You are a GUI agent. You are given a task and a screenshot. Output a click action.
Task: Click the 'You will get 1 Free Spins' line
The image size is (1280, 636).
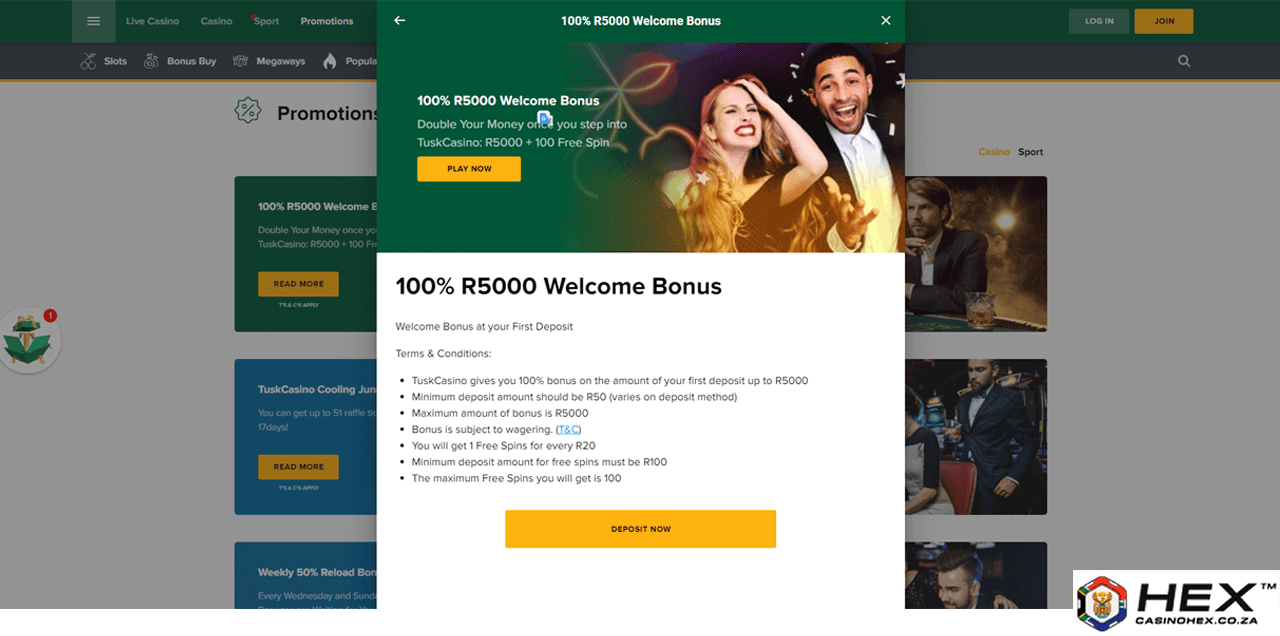504,446
